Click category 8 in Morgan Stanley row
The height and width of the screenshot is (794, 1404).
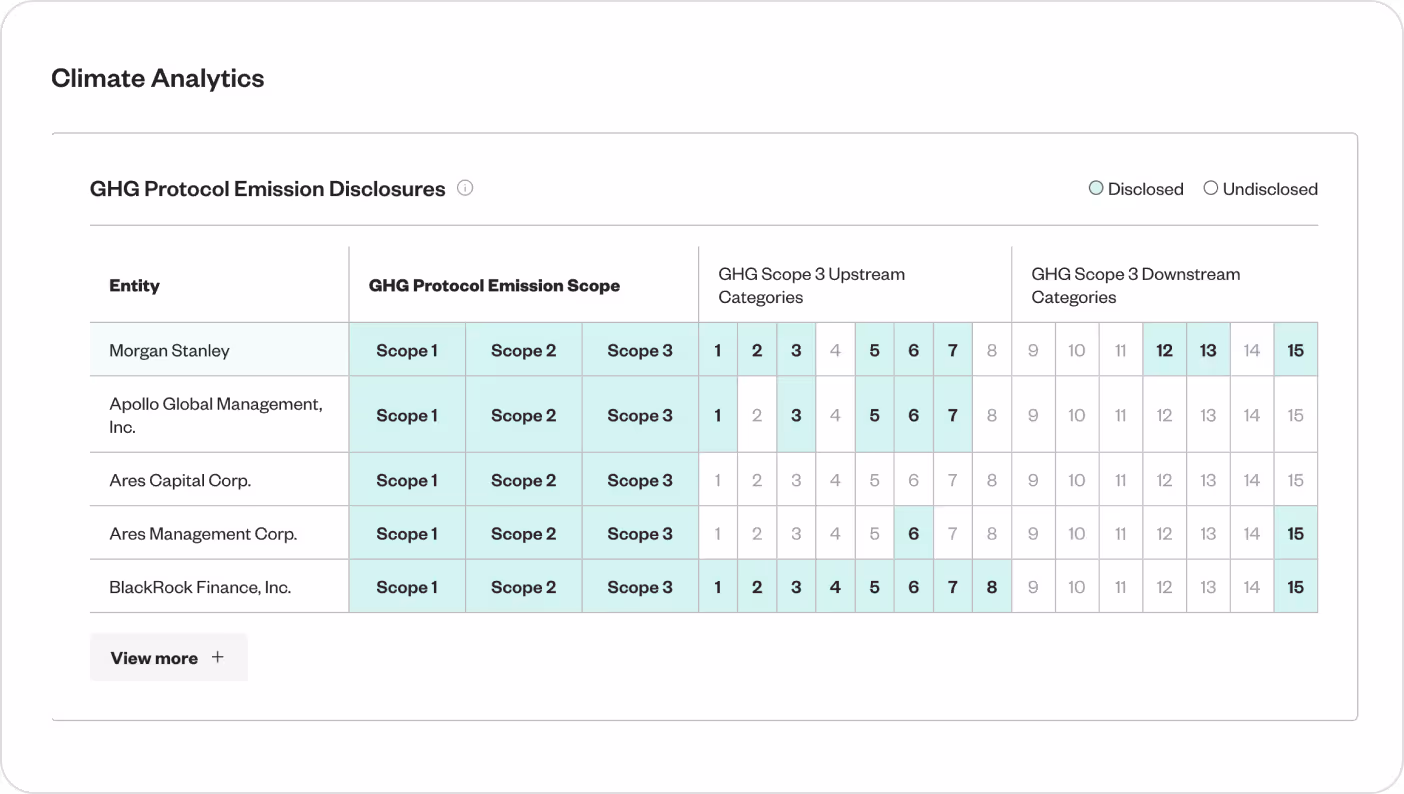[x=992, y=350]
